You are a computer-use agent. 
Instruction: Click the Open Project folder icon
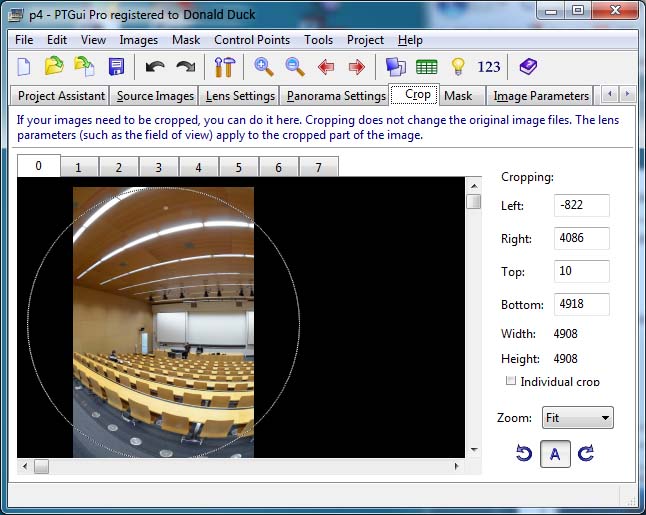tap(54, 67)
